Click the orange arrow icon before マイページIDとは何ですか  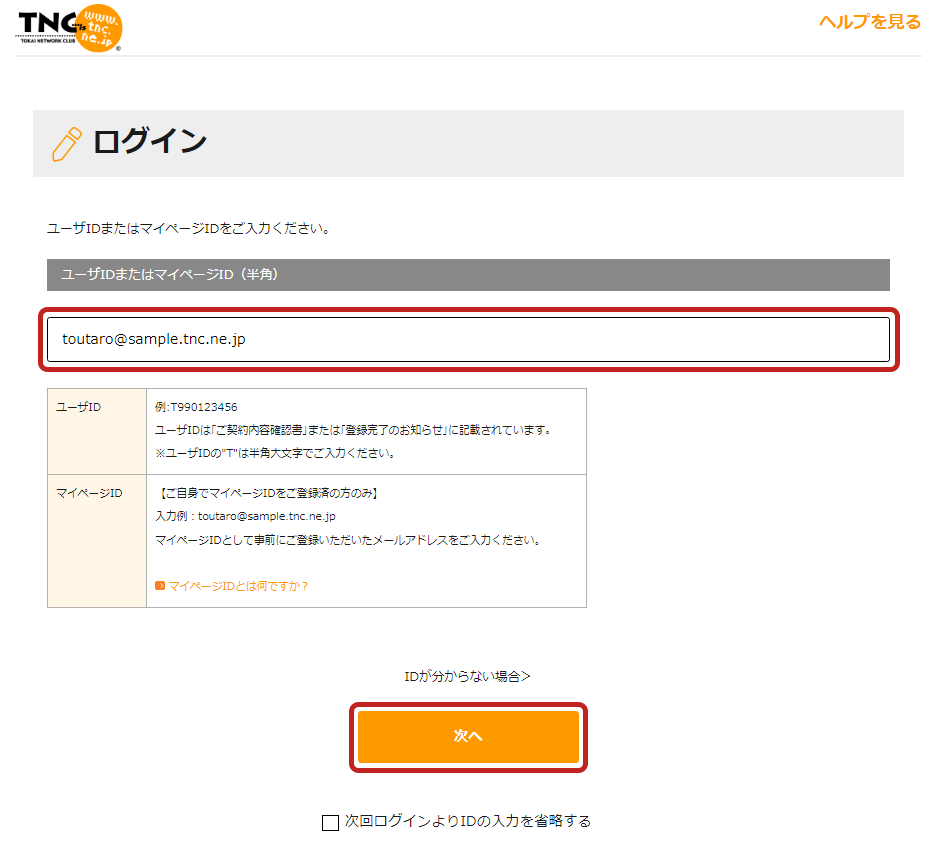[x=160, y=586]
